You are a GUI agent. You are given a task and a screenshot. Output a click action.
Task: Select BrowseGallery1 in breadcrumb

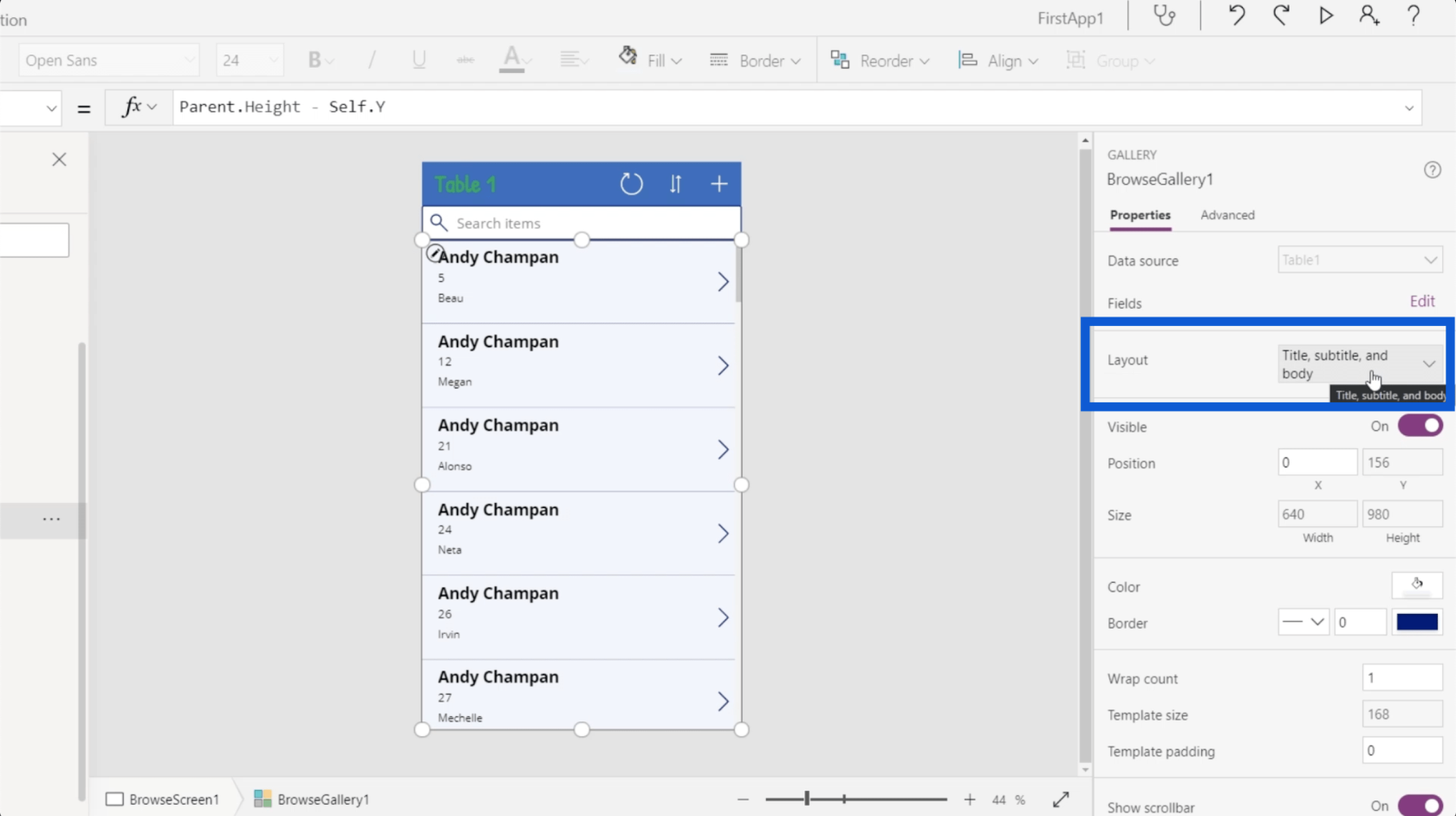pyautogui.click(x=312, y=800)
